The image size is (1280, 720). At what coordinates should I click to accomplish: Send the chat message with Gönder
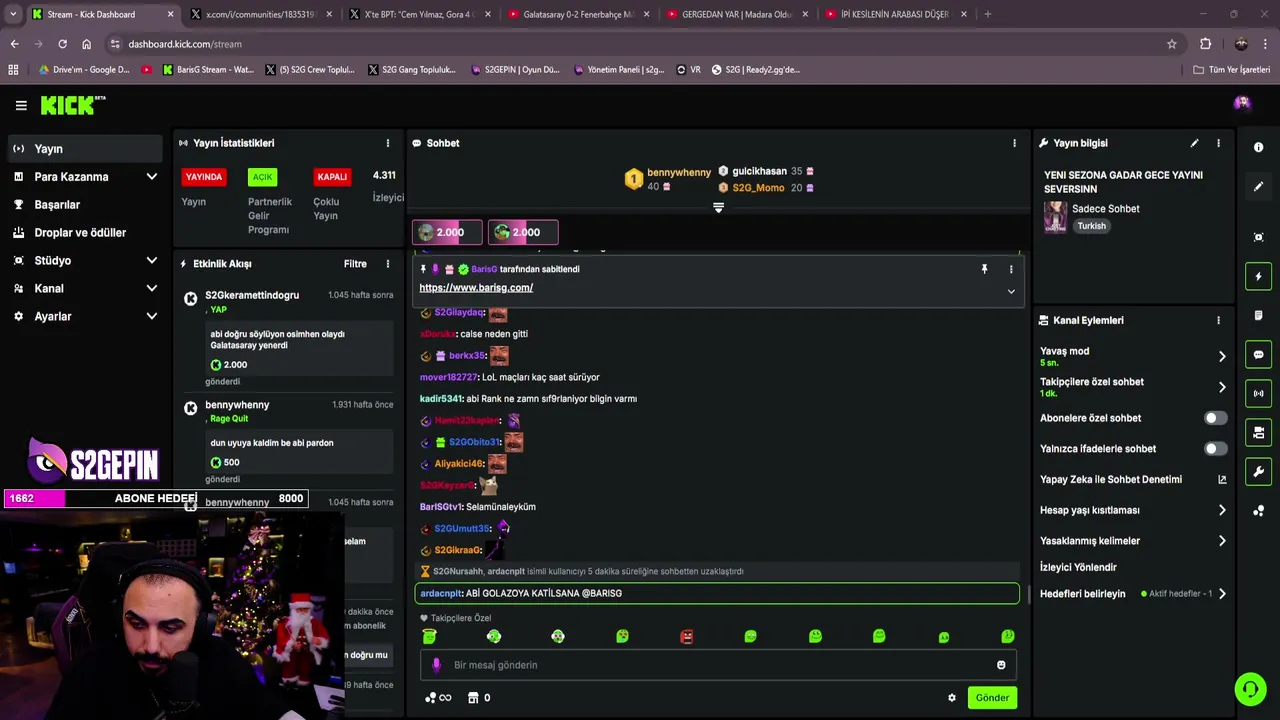[992, 698]
